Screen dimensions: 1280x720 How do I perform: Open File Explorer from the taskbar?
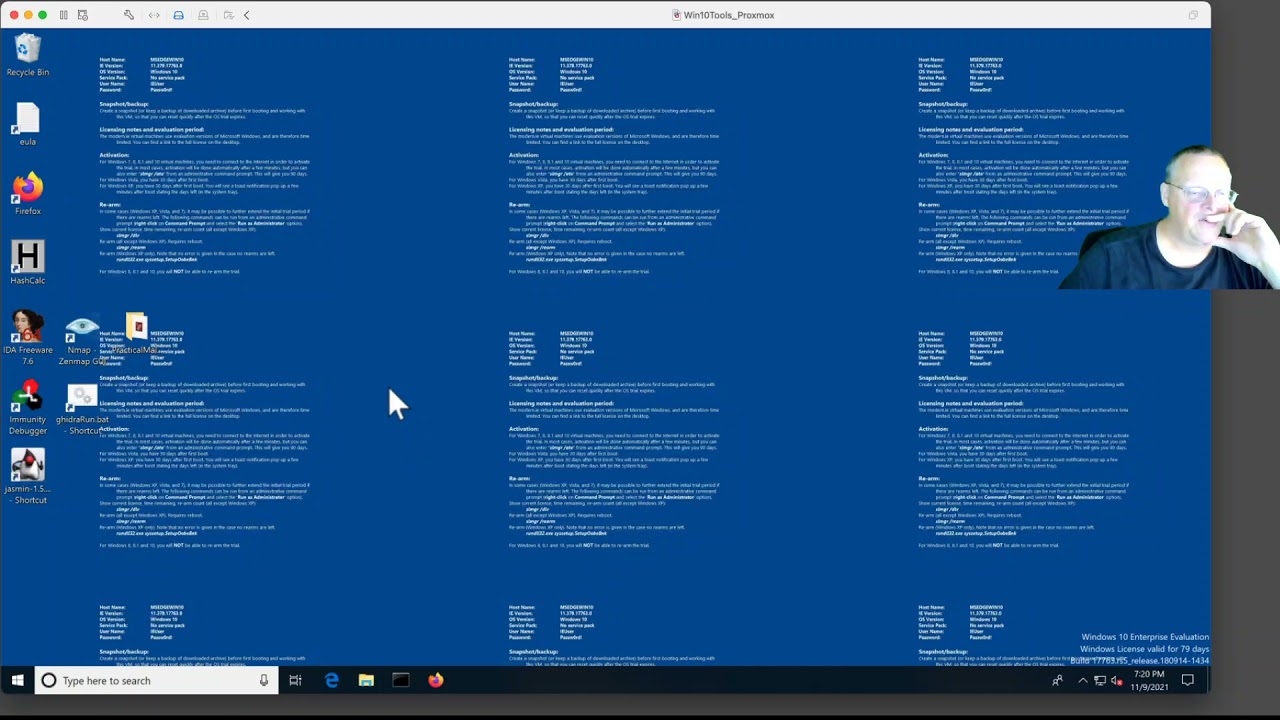pyautogui.click(x=366, y=681)
